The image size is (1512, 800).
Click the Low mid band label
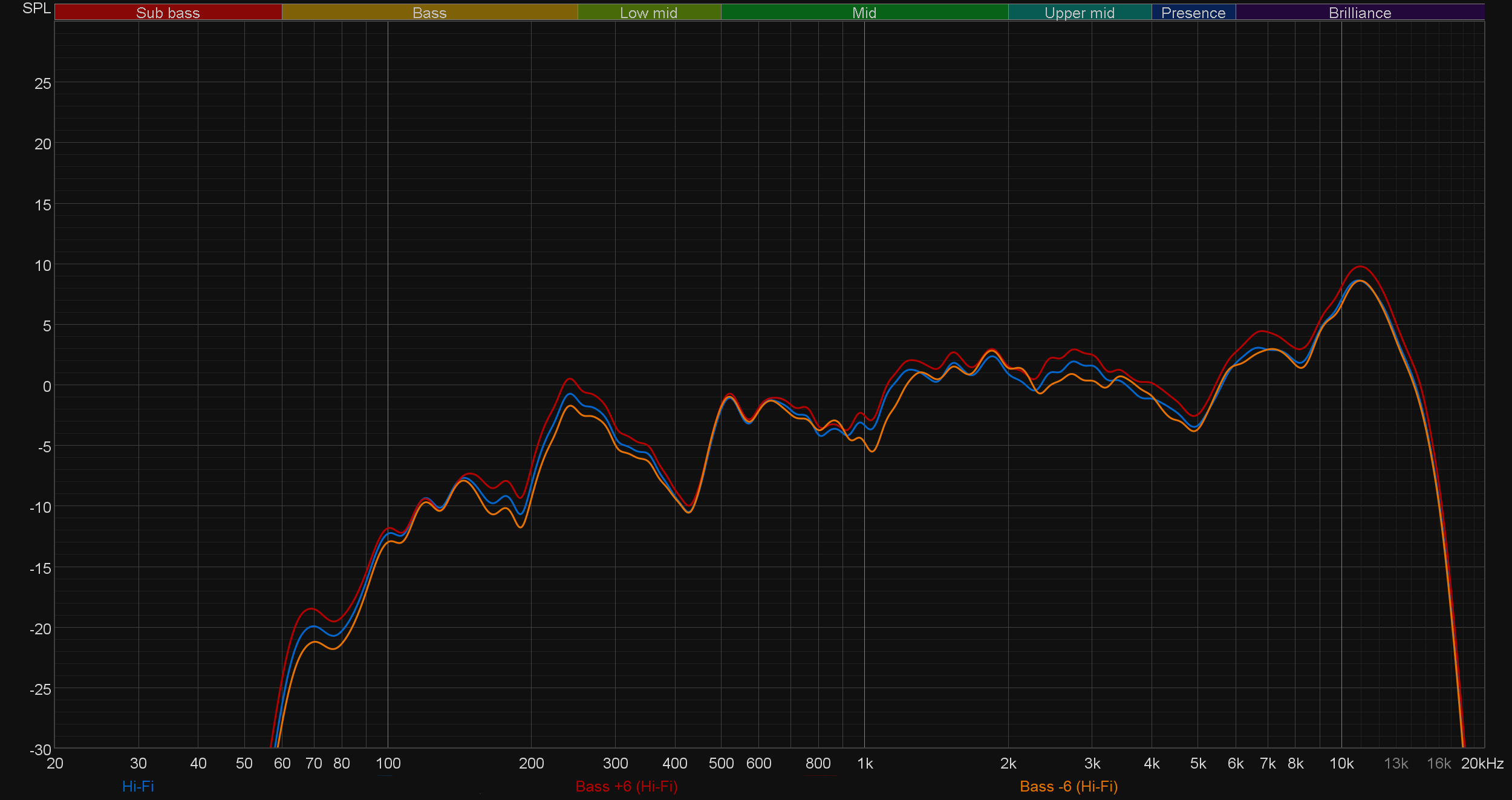[648, 13]
